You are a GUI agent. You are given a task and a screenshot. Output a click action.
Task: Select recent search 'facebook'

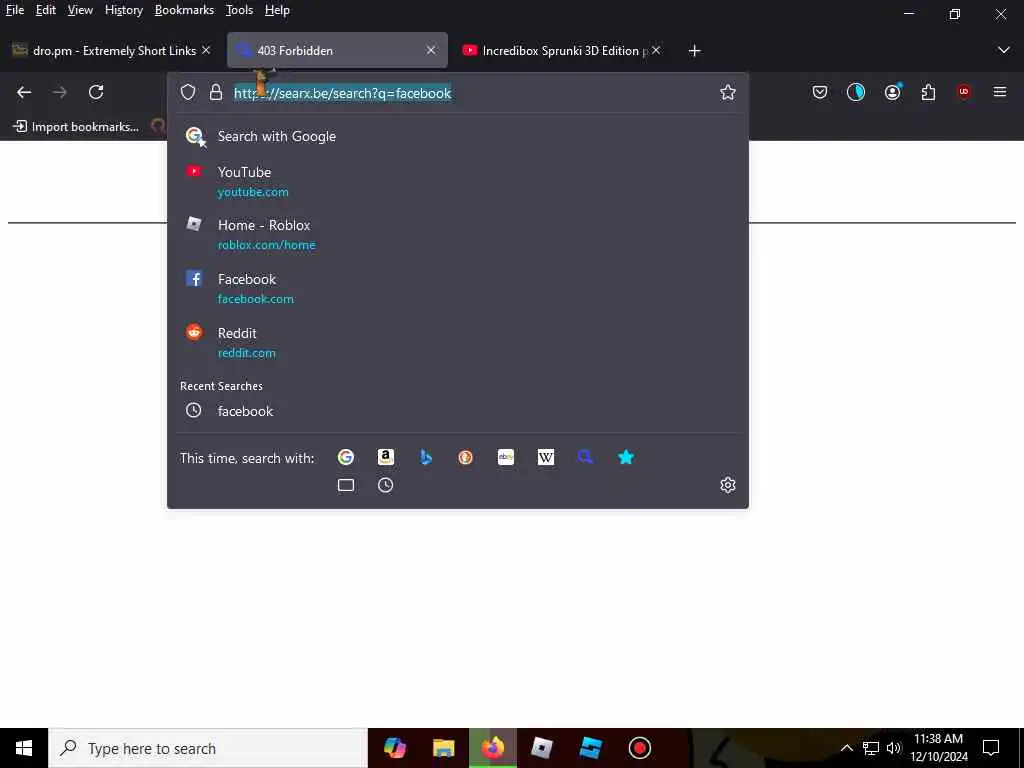pos(457,411)
